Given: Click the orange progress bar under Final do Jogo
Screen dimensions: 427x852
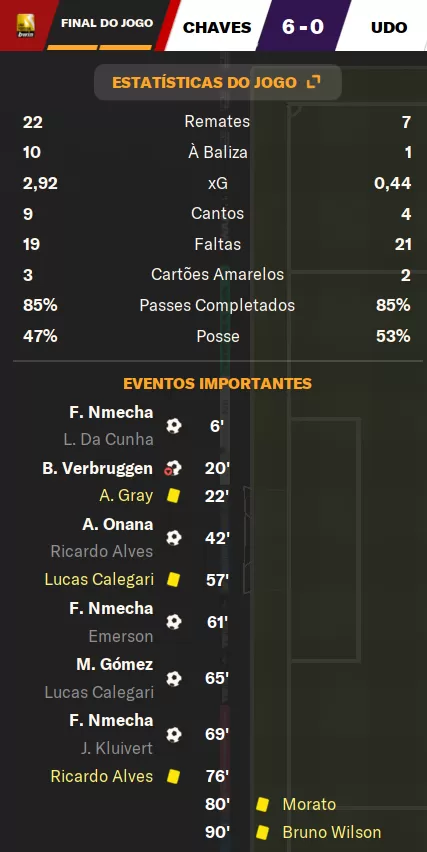Looking at the screenshot, I should click(x=99, y=48).
